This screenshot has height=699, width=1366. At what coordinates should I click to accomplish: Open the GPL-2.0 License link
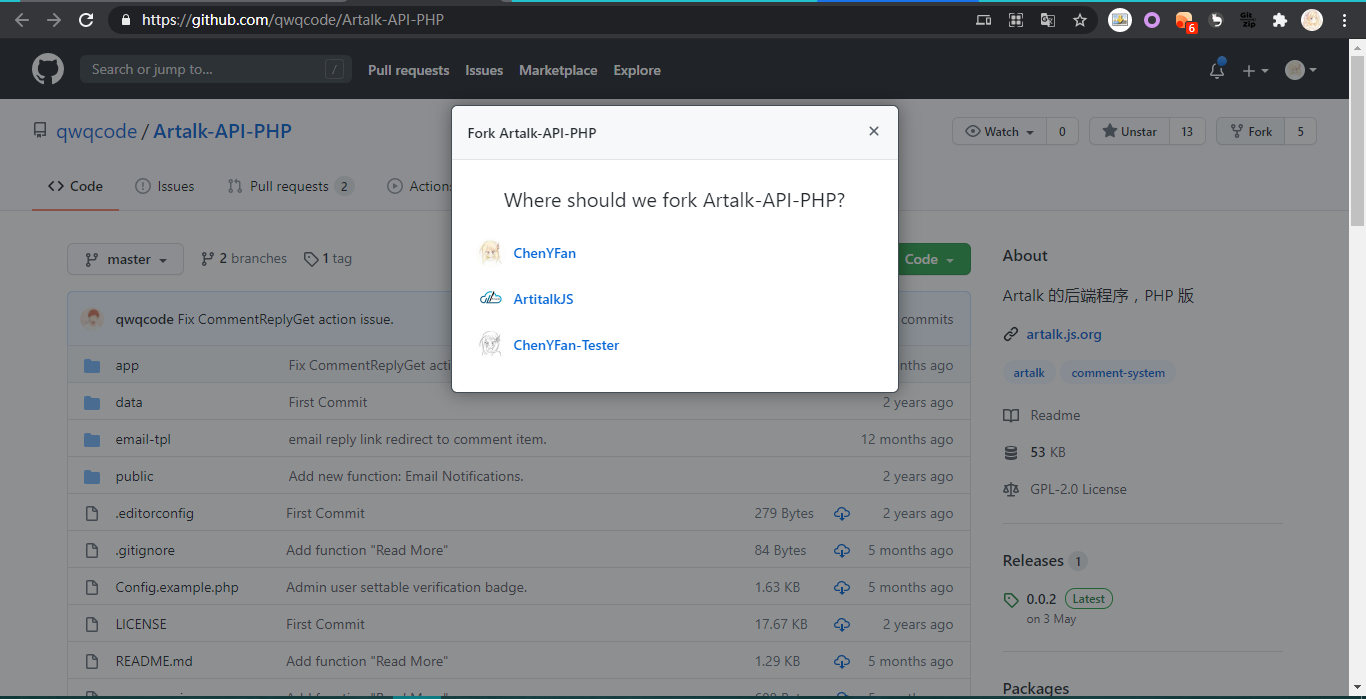coord(1078,489)
